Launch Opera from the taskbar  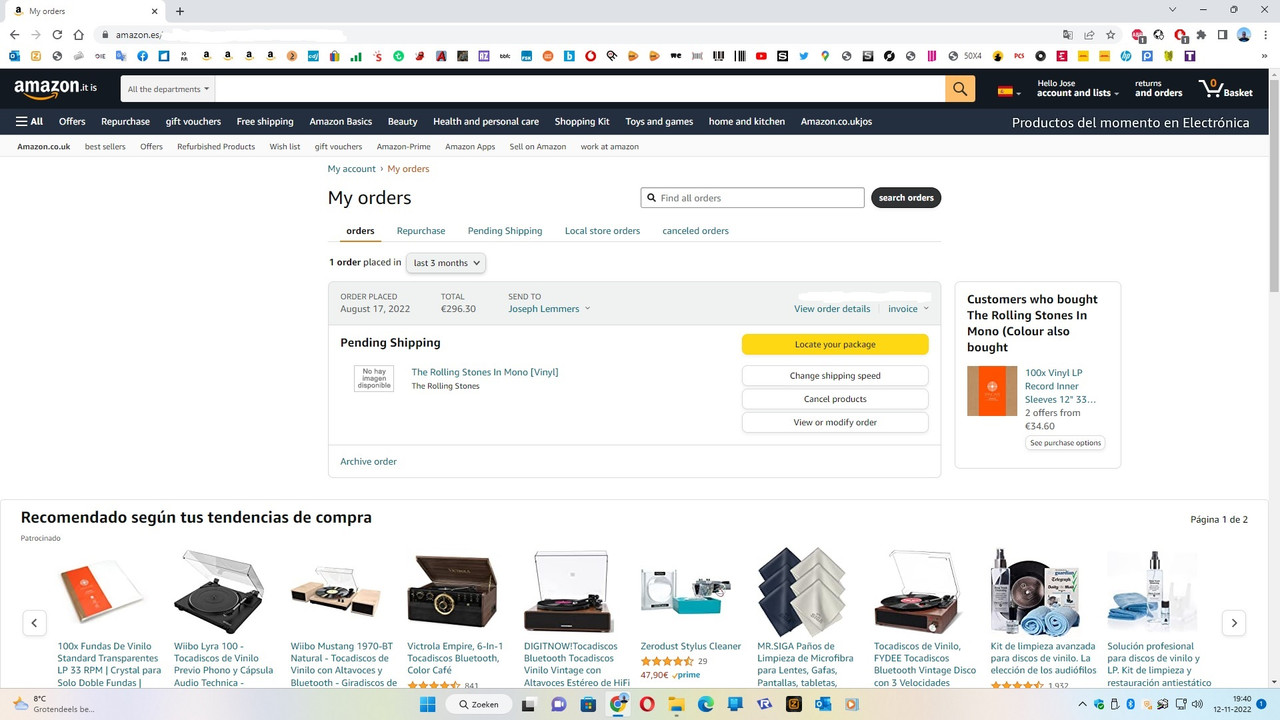pyautogui.click(x=647, y=704)
